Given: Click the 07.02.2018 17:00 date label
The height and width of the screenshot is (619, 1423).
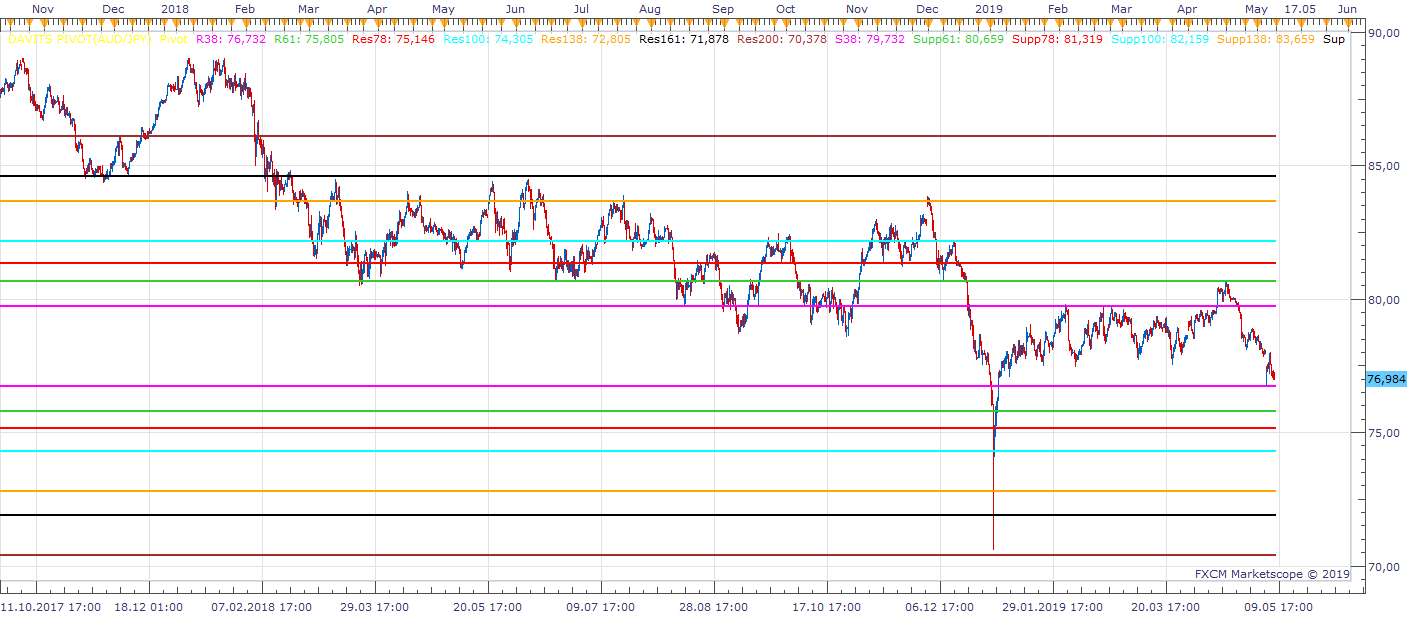Looking at the screenshot, I should coord(263,606).
